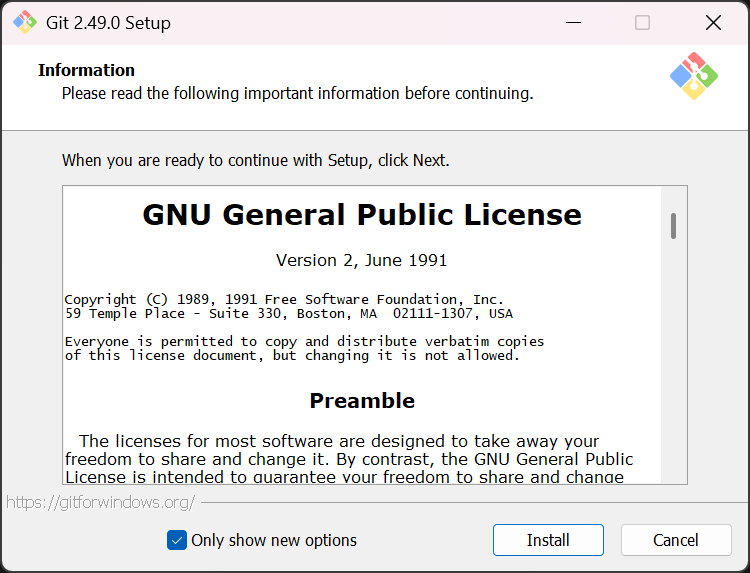Click the Information heading at the top
Screen dimensions: 750x573
coord(86,70)
